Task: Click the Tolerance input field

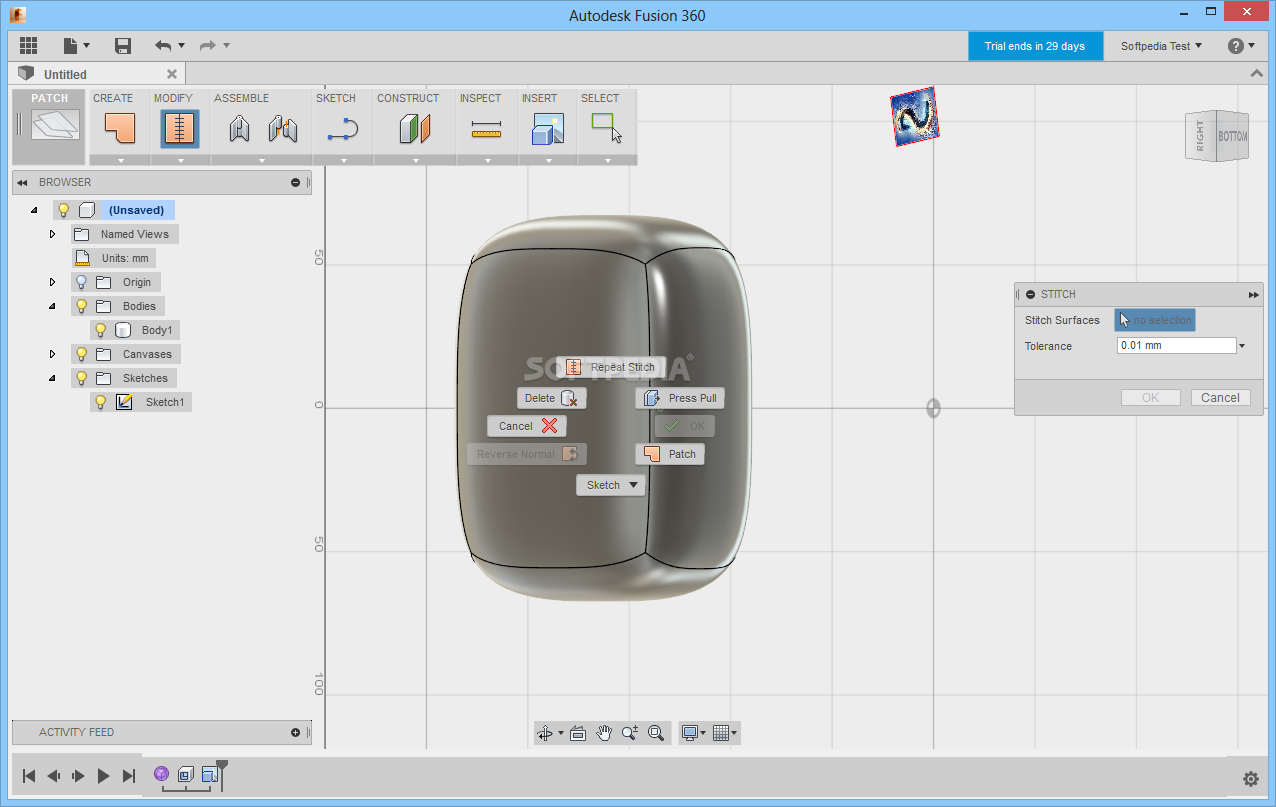Action: (1176, 346)
